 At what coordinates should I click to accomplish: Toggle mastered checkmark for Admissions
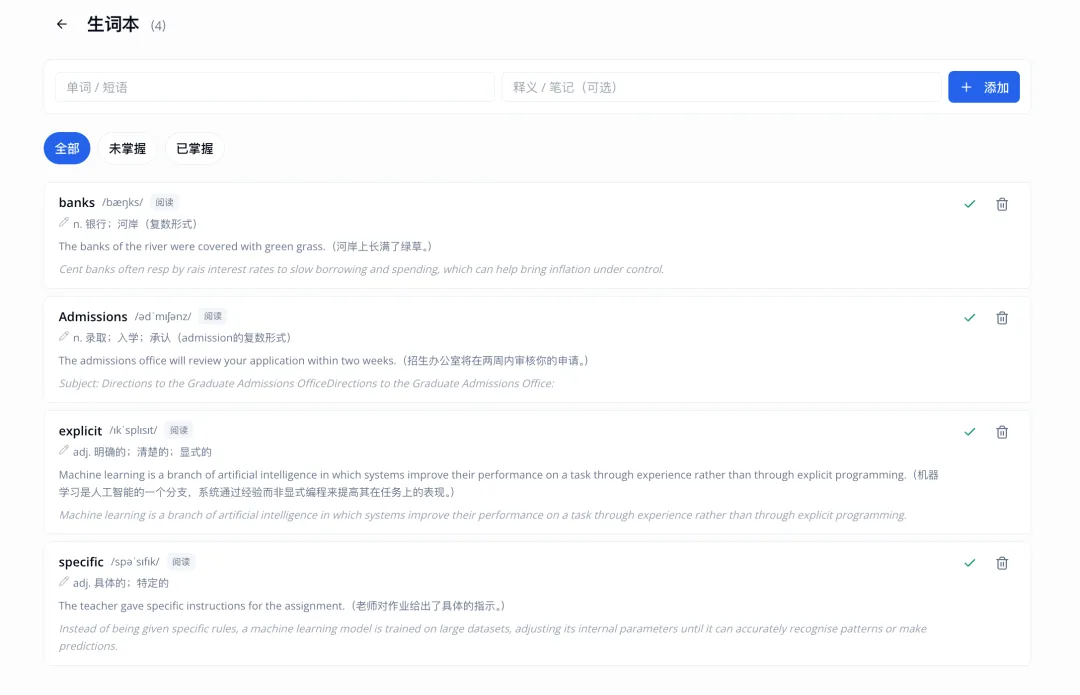(970, 318)
